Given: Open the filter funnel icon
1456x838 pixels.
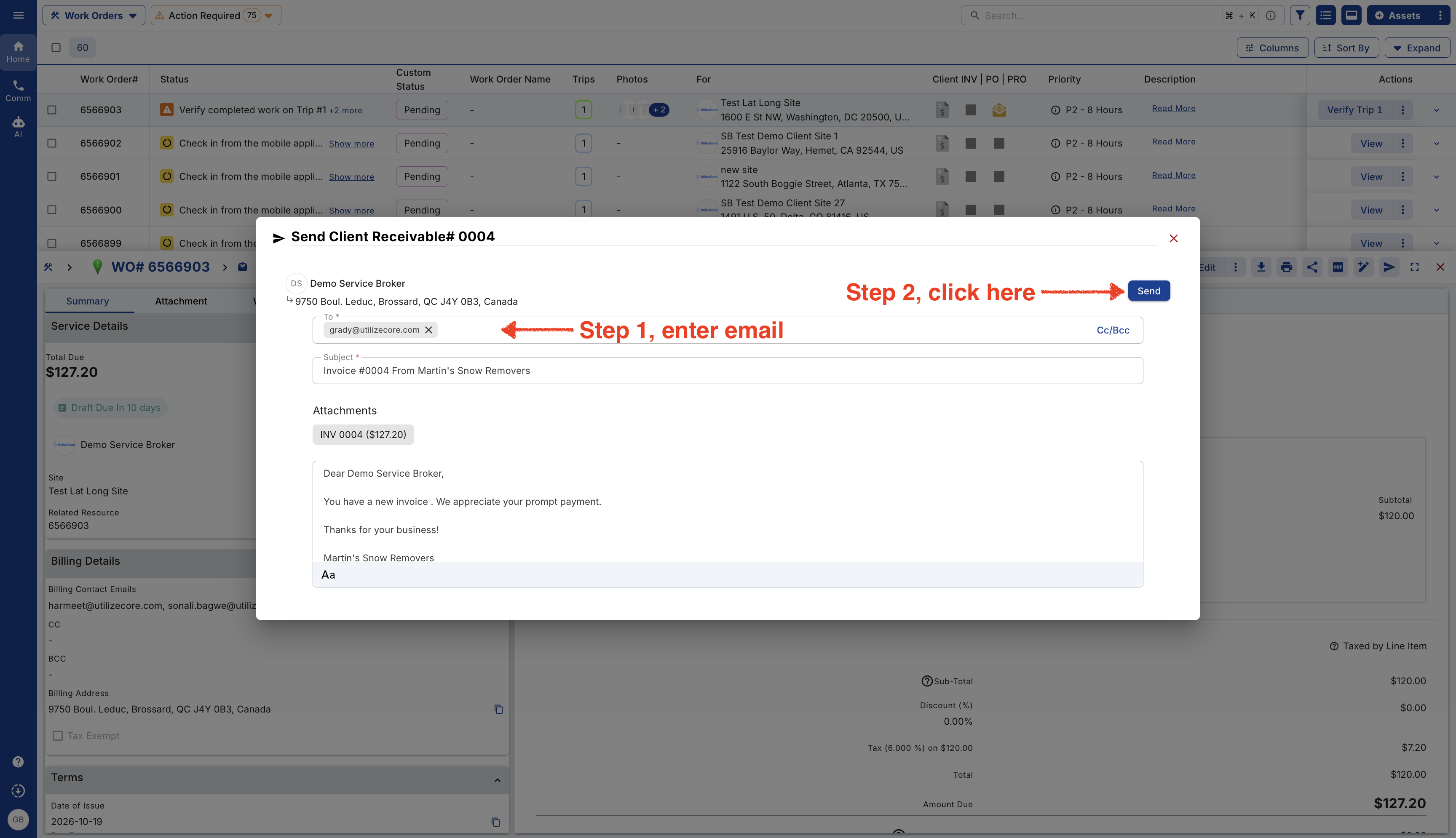Looking at the screenshot, I should coord(1299,16).
